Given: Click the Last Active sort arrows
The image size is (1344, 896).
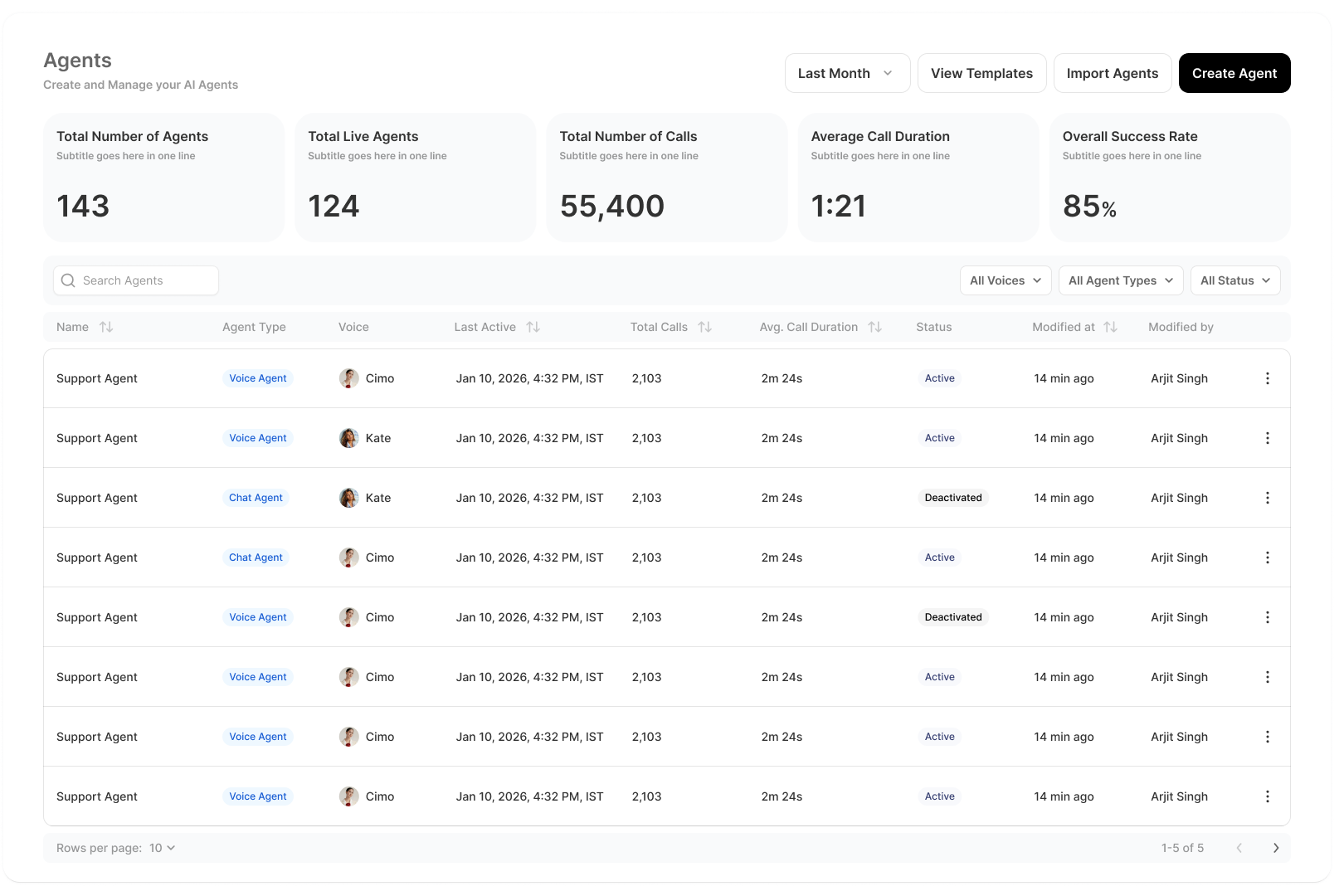Looking at the screenshot, I should [x=533, y=327].
